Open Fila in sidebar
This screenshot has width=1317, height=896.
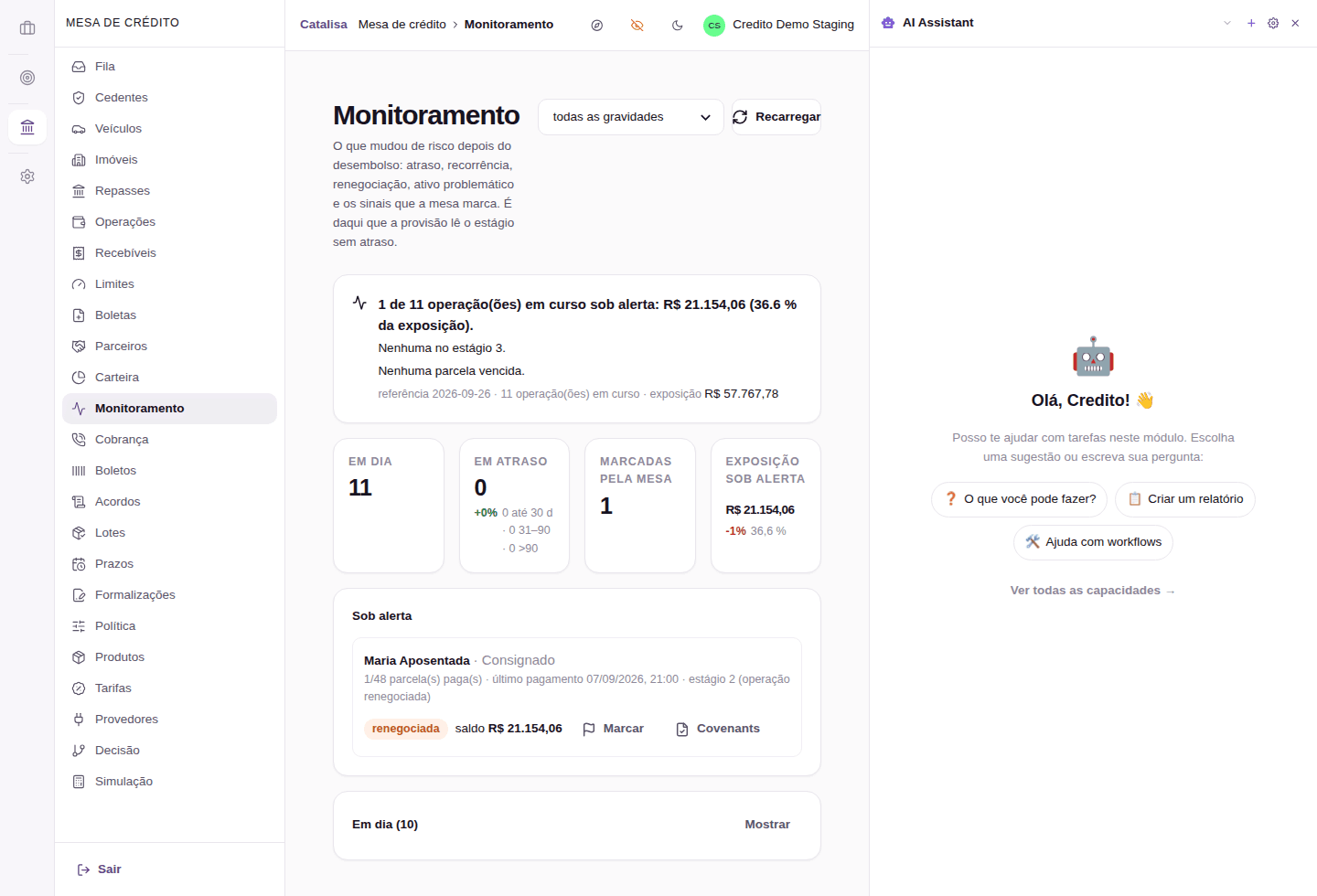tap(169, 67)
